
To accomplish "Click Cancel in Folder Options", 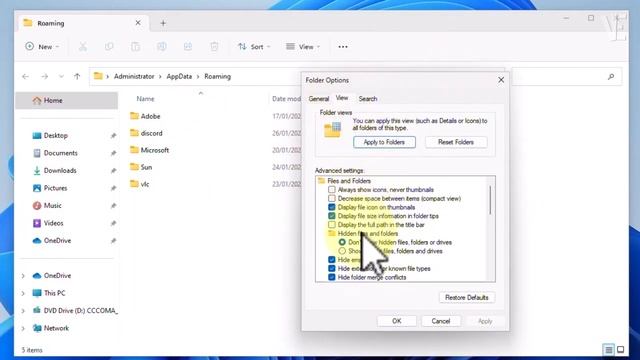I will (441, 321).
